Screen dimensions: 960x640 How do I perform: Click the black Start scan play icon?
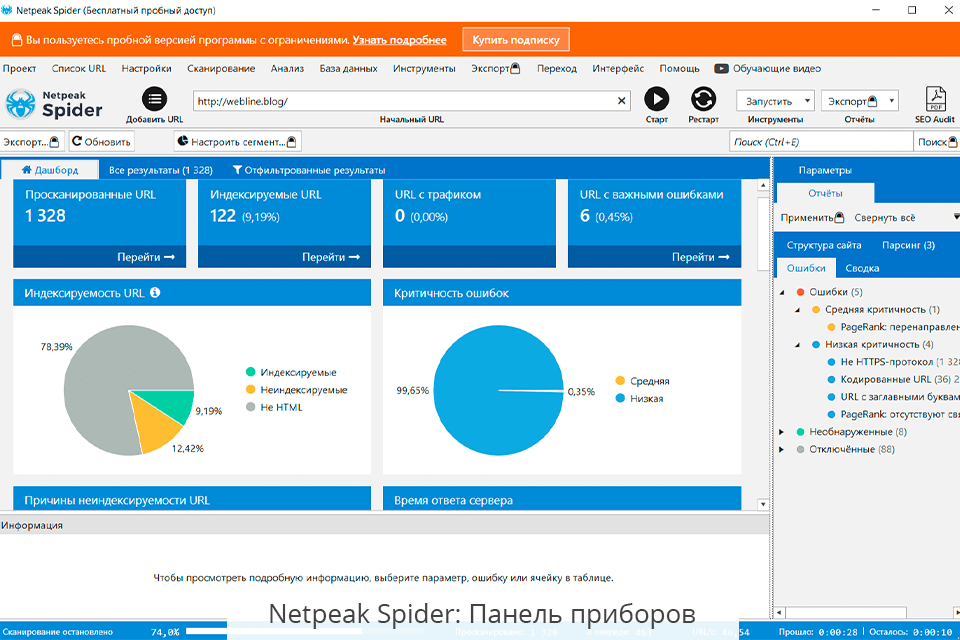tap(657, 100)
